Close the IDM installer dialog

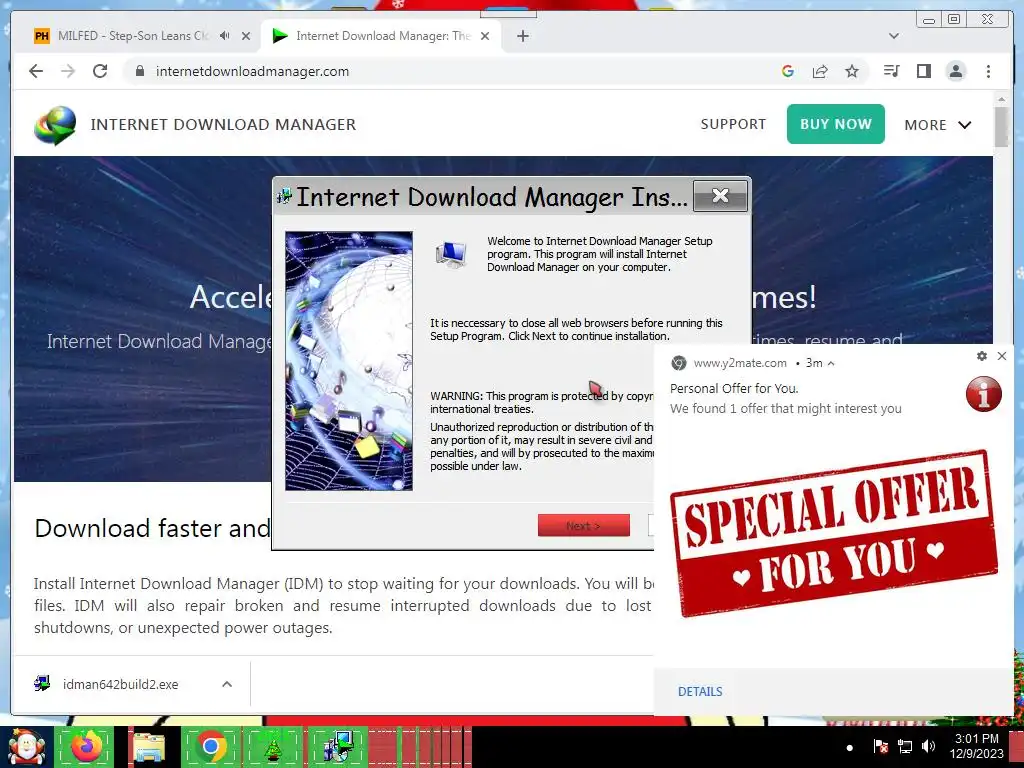pyautogui.click(x=720, y=195)
